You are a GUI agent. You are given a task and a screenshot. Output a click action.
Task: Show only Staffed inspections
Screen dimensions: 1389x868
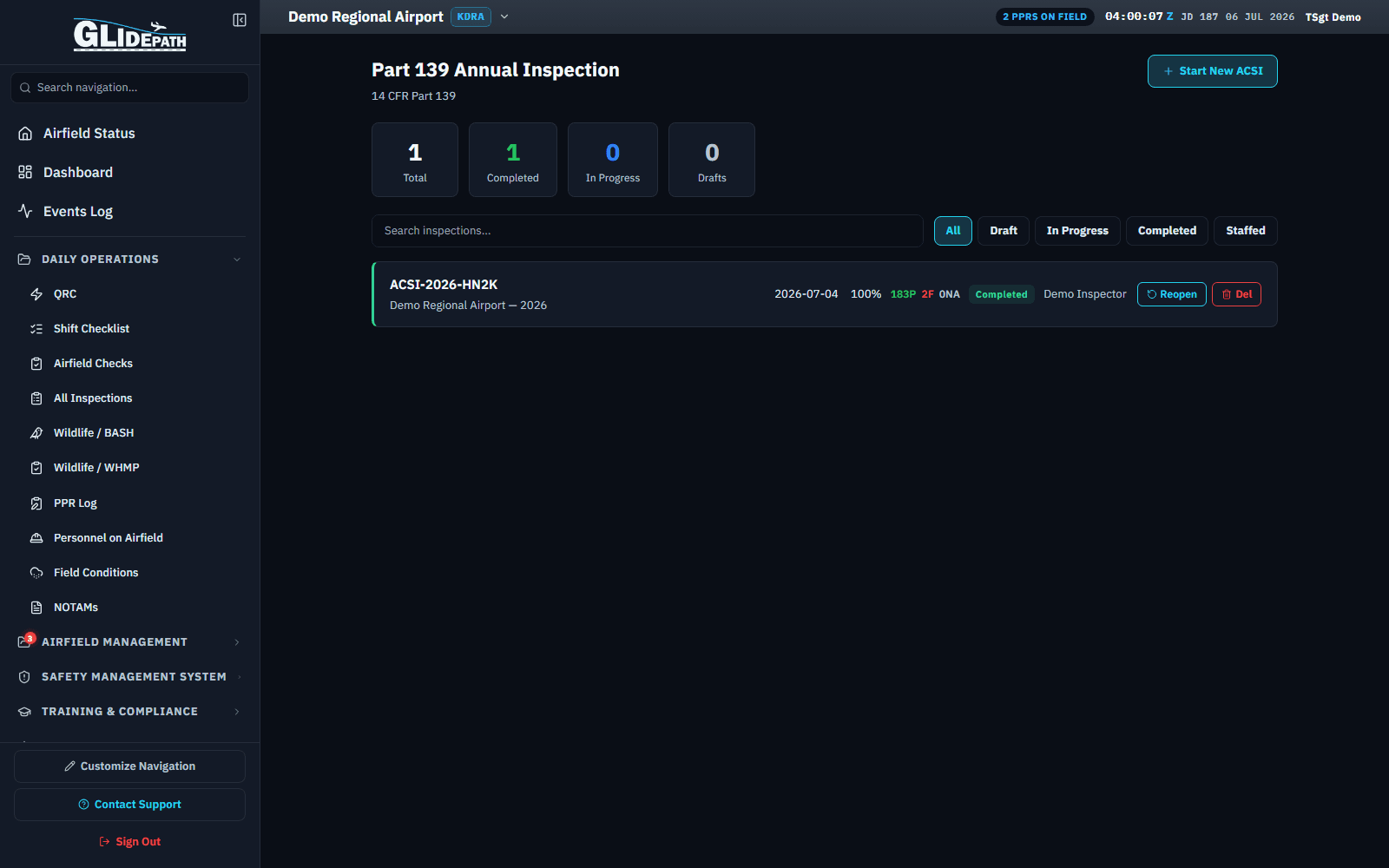1246,231
